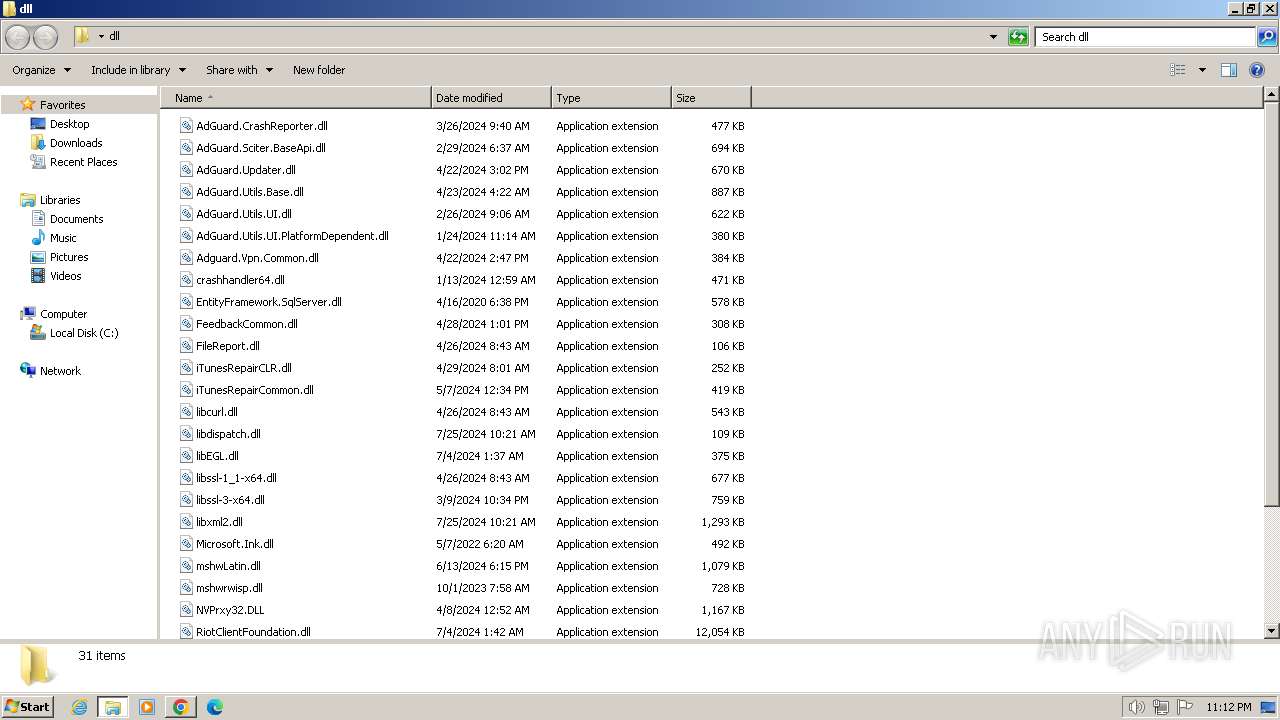Open Microsoft Edge from taskbar
This screenshot has width=1280, height=720.
[215, 707]
